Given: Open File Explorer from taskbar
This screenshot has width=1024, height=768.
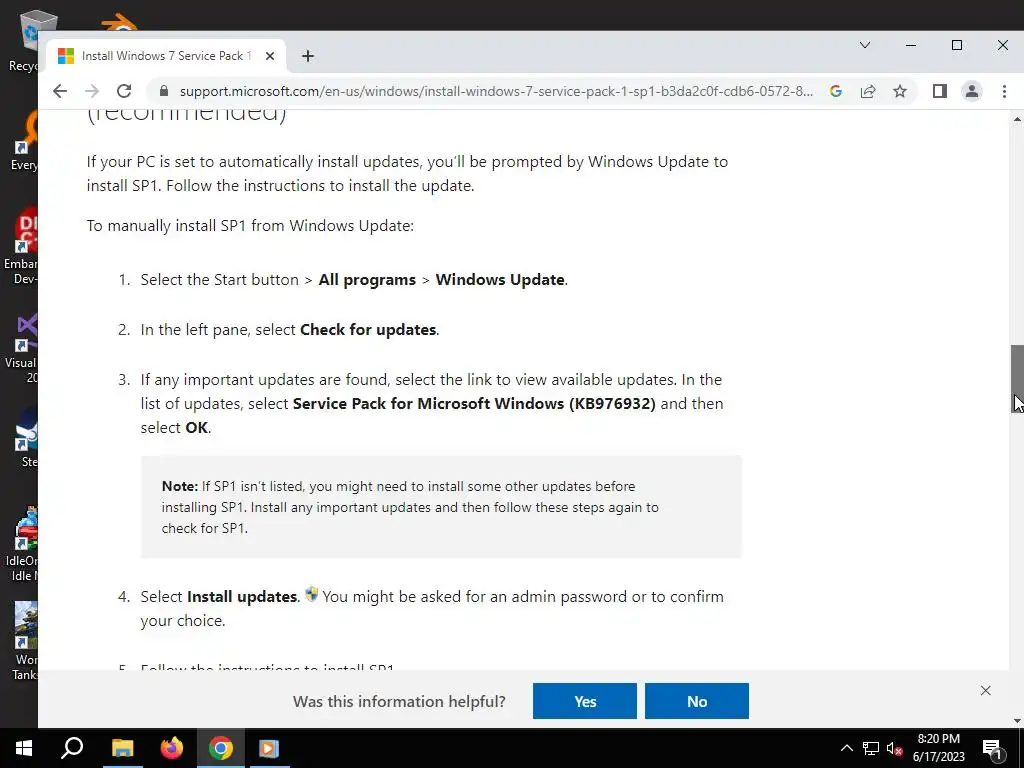Looking at the screenshot, I should tap(122, 748).
